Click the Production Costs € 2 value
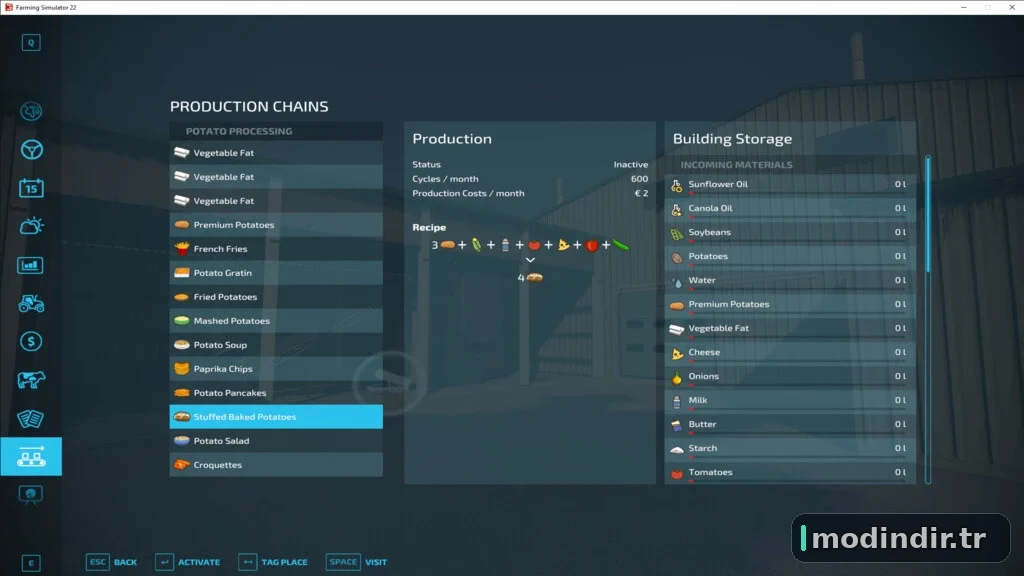Viewport: 1024px width, 576px height. [641, 193]
